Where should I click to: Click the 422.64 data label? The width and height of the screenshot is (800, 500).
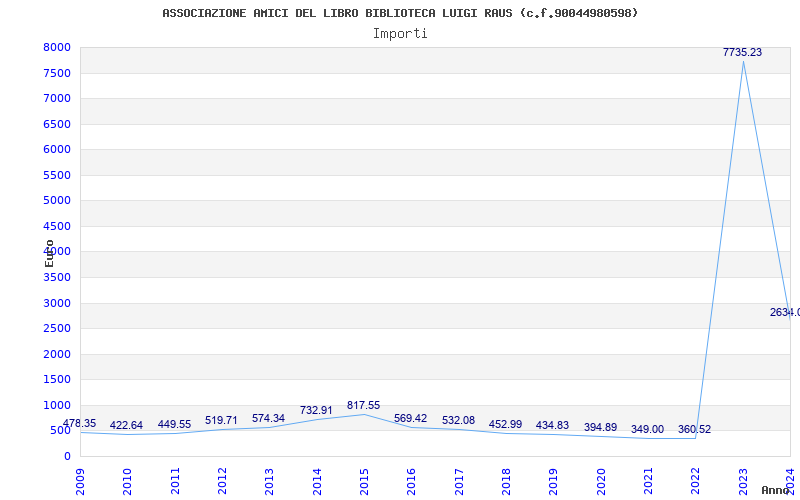[126, 426]
